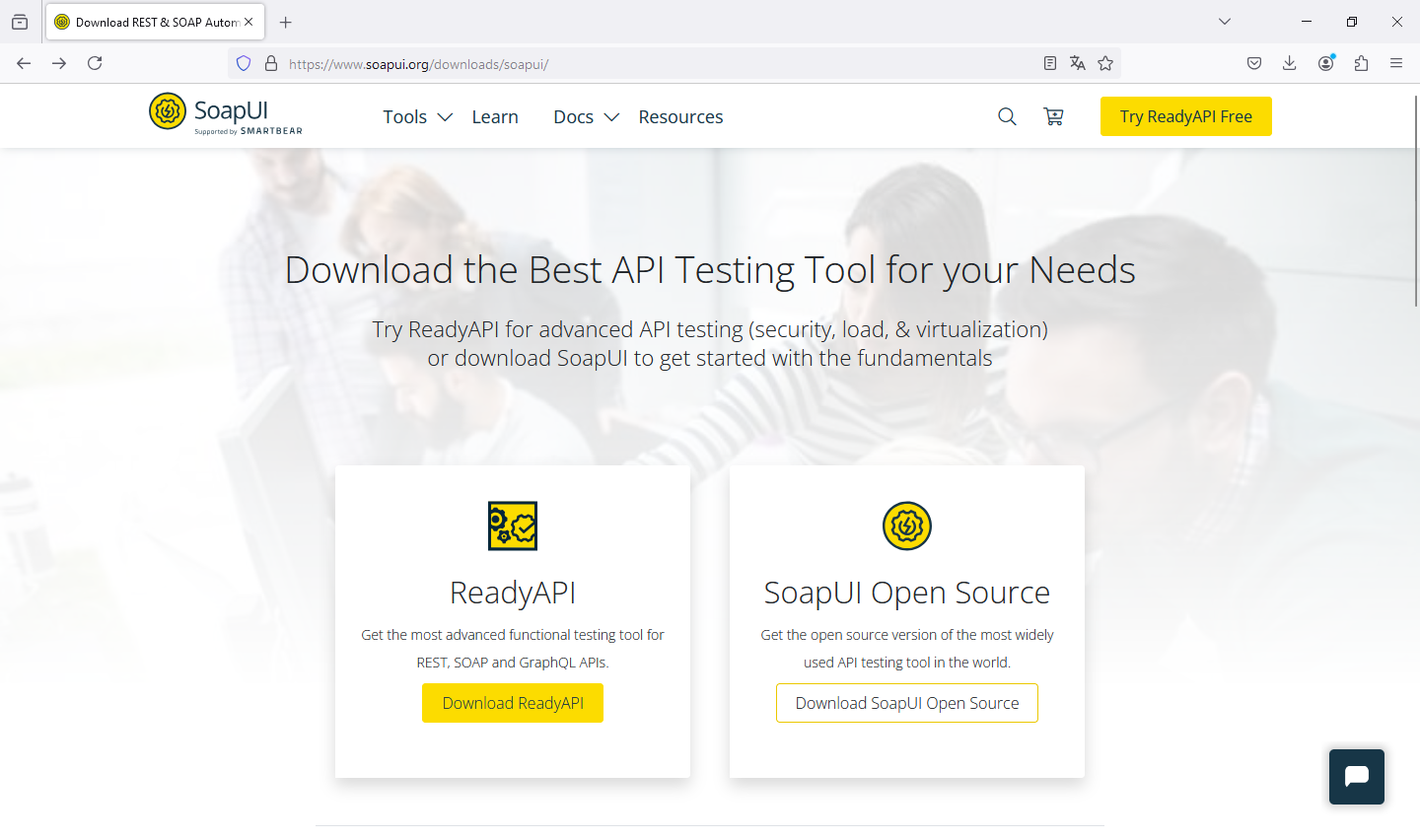
Task: Open the chat widget bubble
Action: [1356, 777]
